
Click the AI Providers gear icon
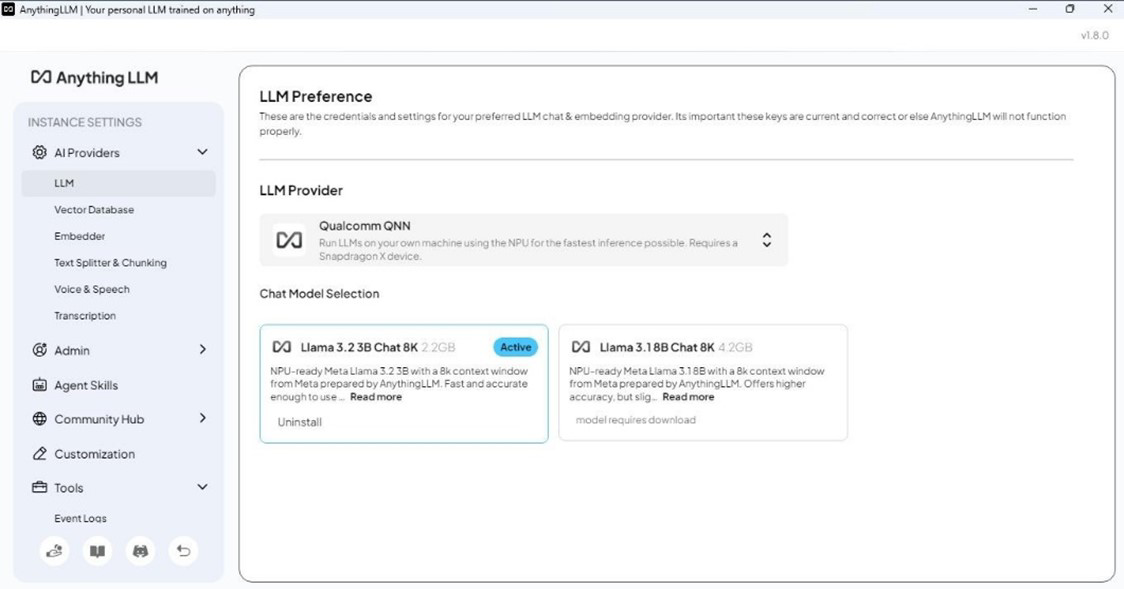pyautogui.click(x=39, y=152)
